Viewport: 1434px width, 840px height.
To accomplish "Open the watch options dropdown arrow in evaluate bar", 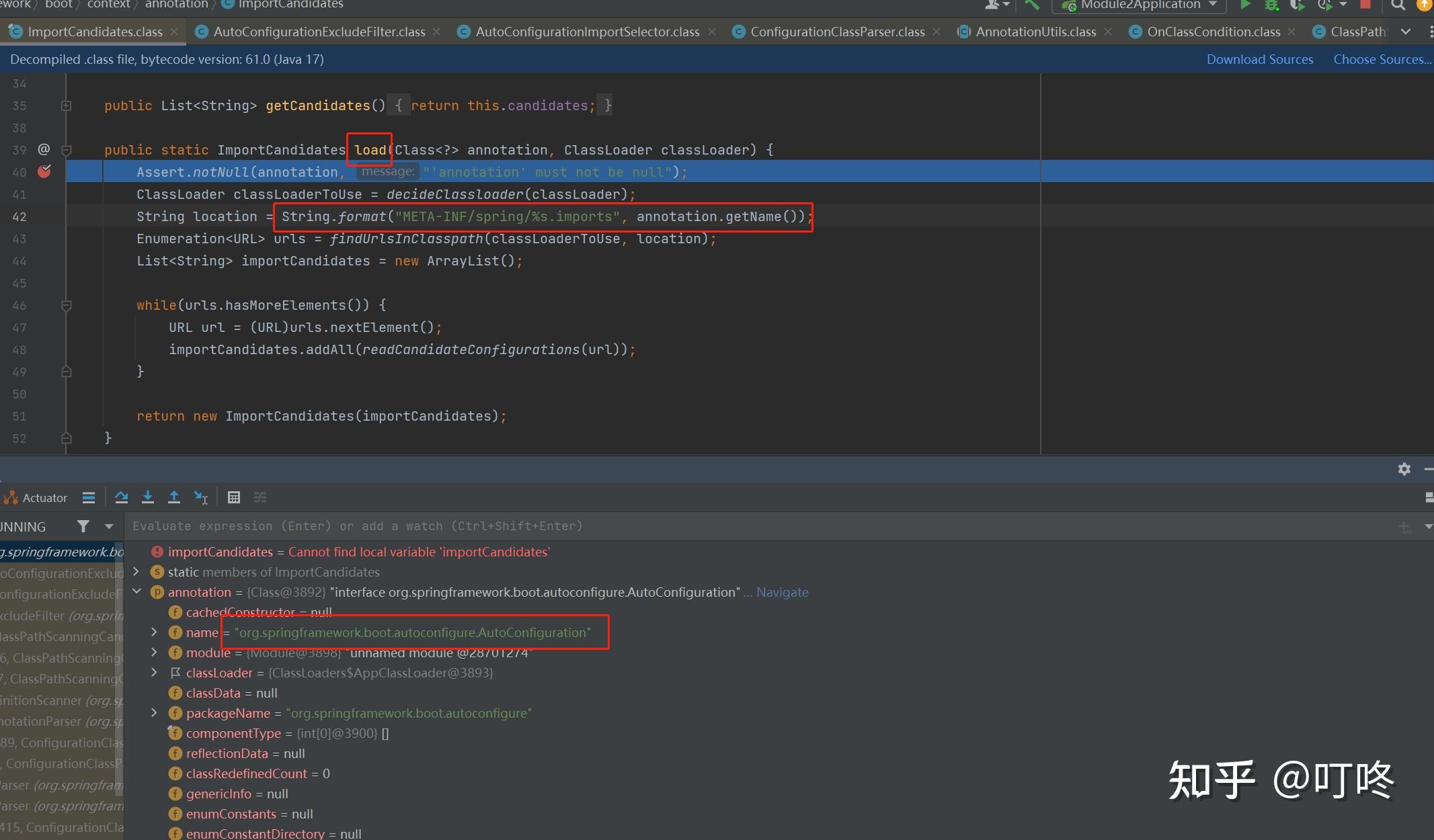I will click(1428, 526).
